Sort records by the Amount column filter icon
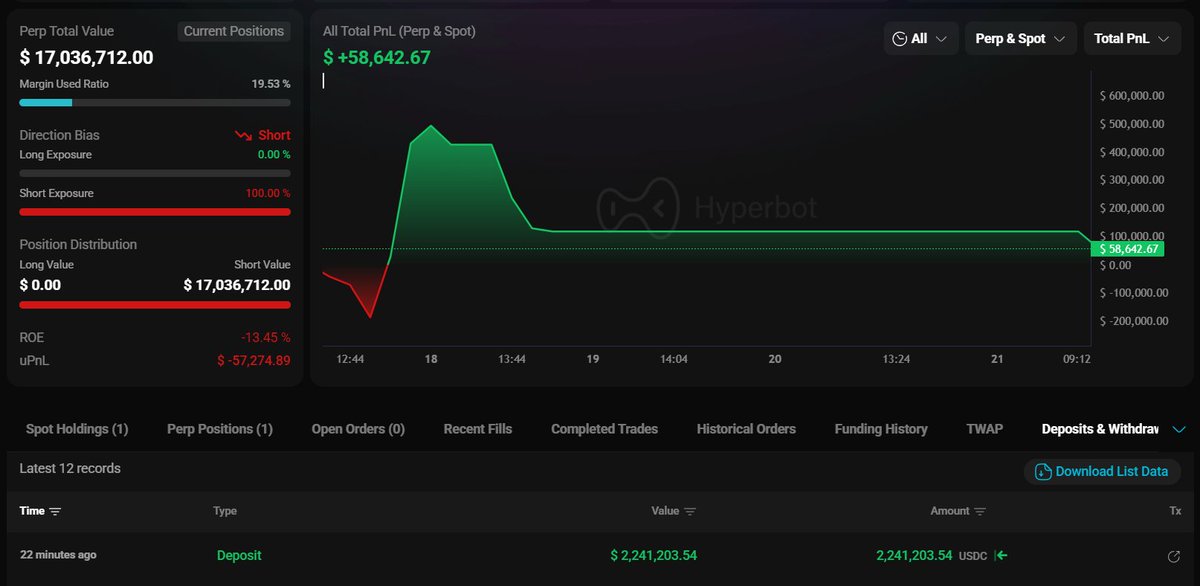The width and height of the screenshot is (1200, 586). click(x=980, y=511)
